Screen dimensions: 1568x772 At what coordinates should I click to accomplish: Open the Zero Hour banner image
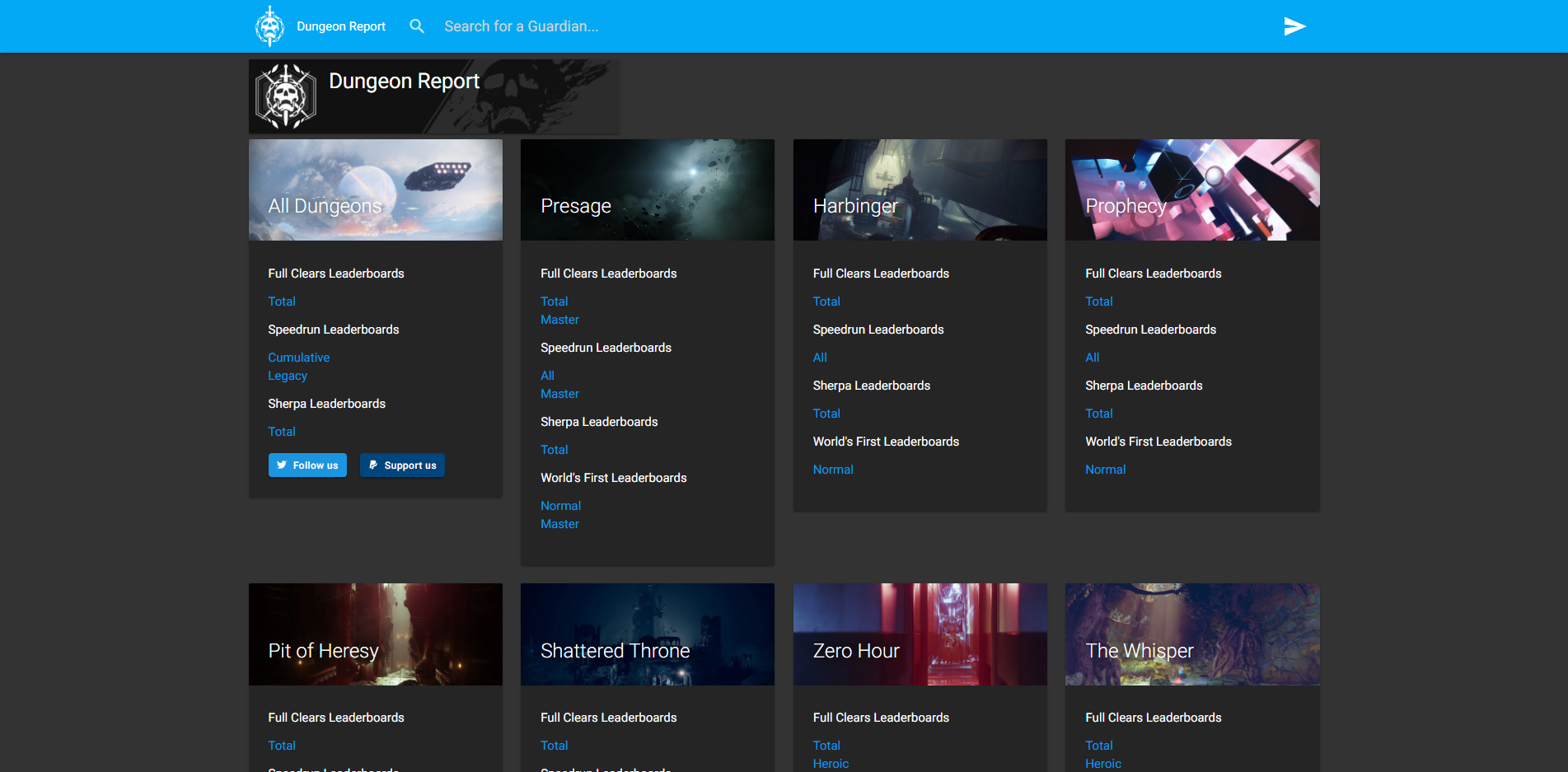coord(920,634)
